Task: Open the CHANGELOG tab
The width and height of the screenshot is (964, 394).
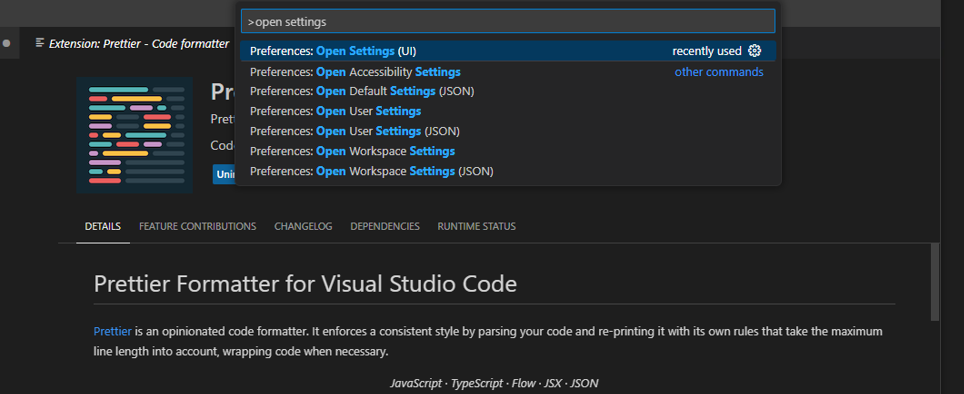Action: 303,226
